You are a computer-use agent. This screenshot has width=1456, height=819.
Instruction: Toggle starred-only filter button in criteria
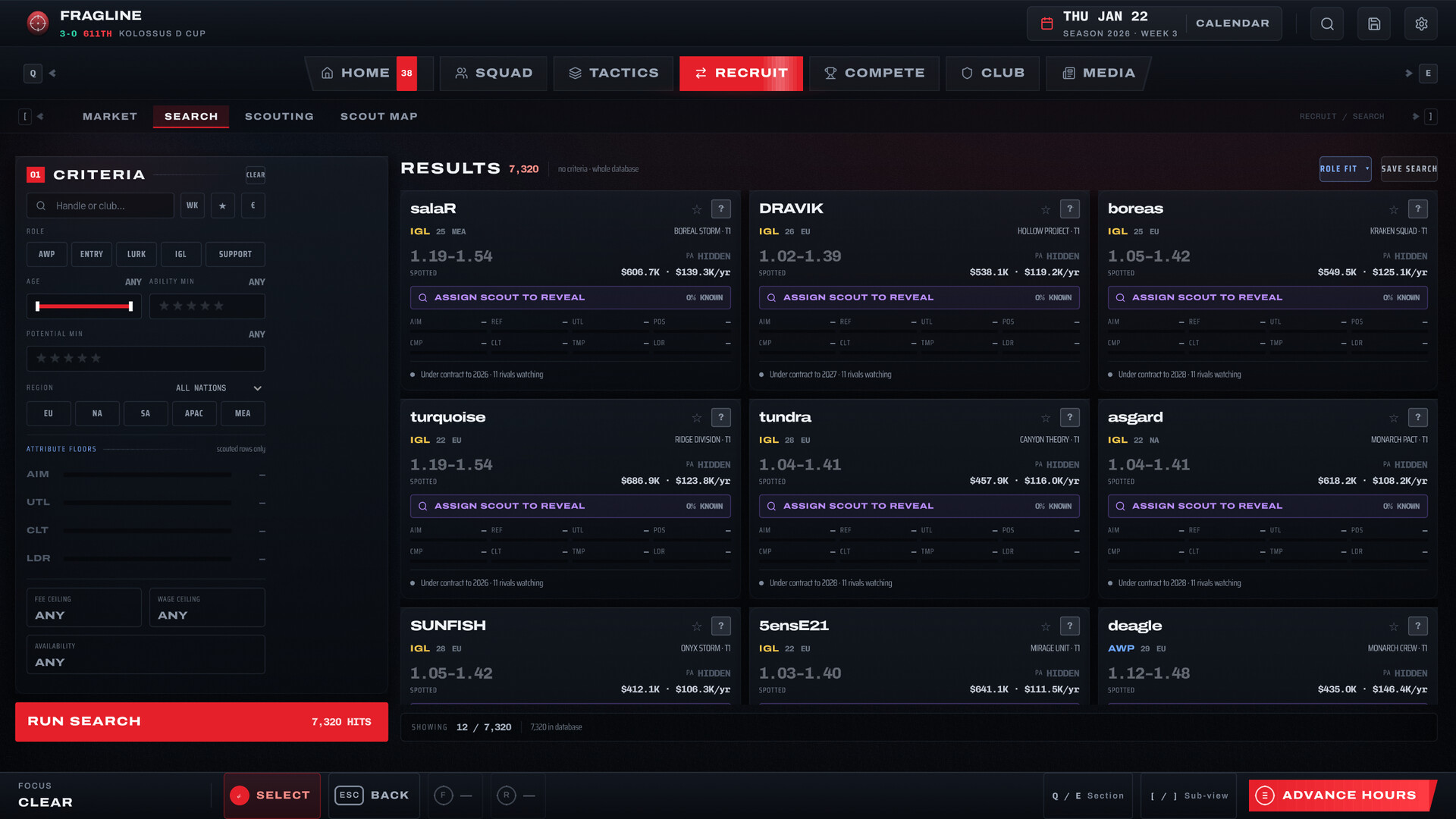[x=222, y=206]
